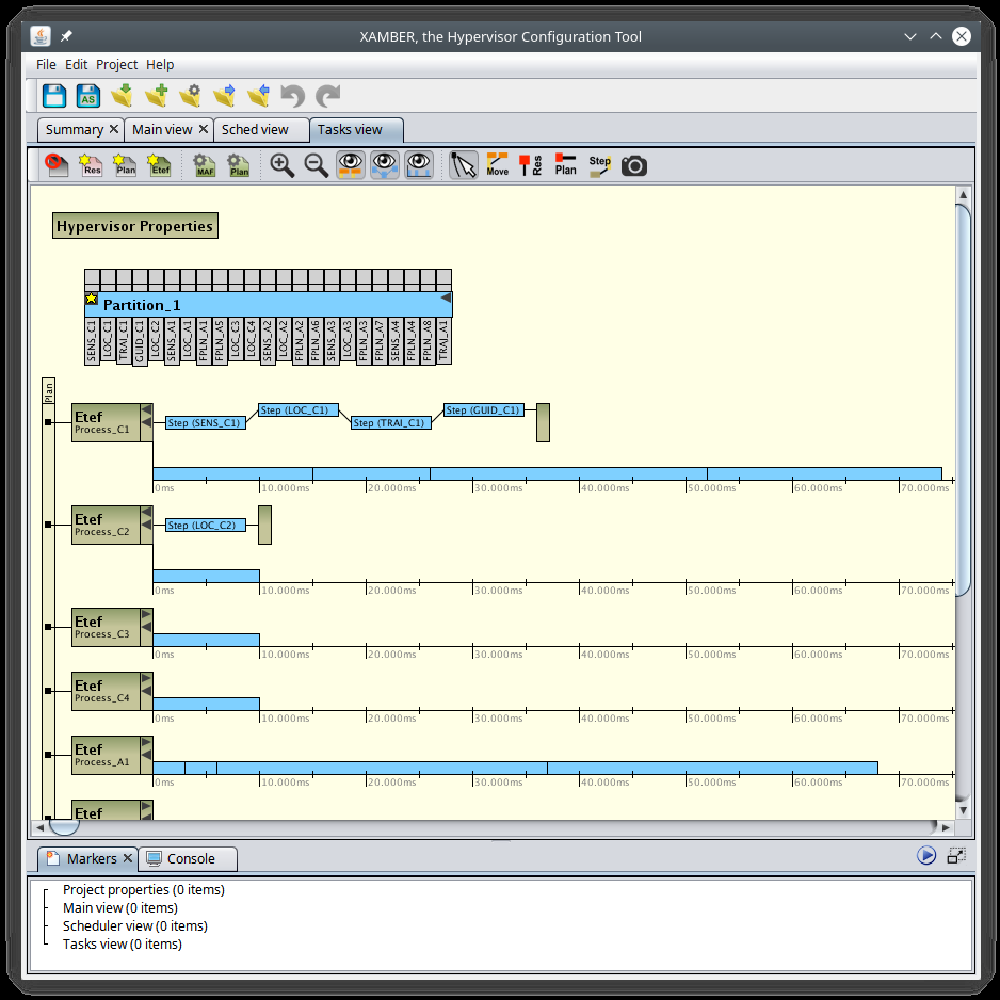This screenshot has height=1000, width=1000.
Task: Click the starred Res creation icon
Action: [x=91, y=165]
